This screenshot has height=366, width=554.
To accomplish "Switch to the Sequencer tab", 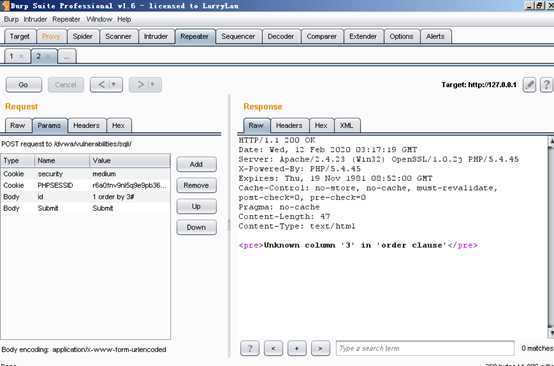I will pyautogui.click(x=238, y=36).
